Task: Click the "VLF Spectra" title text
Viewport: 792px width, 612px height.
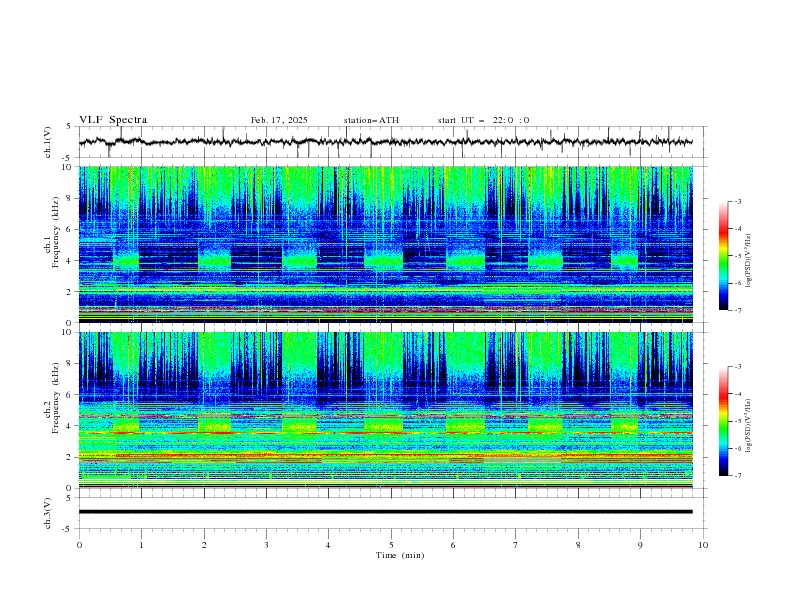Action: click(x=113, y=120)
